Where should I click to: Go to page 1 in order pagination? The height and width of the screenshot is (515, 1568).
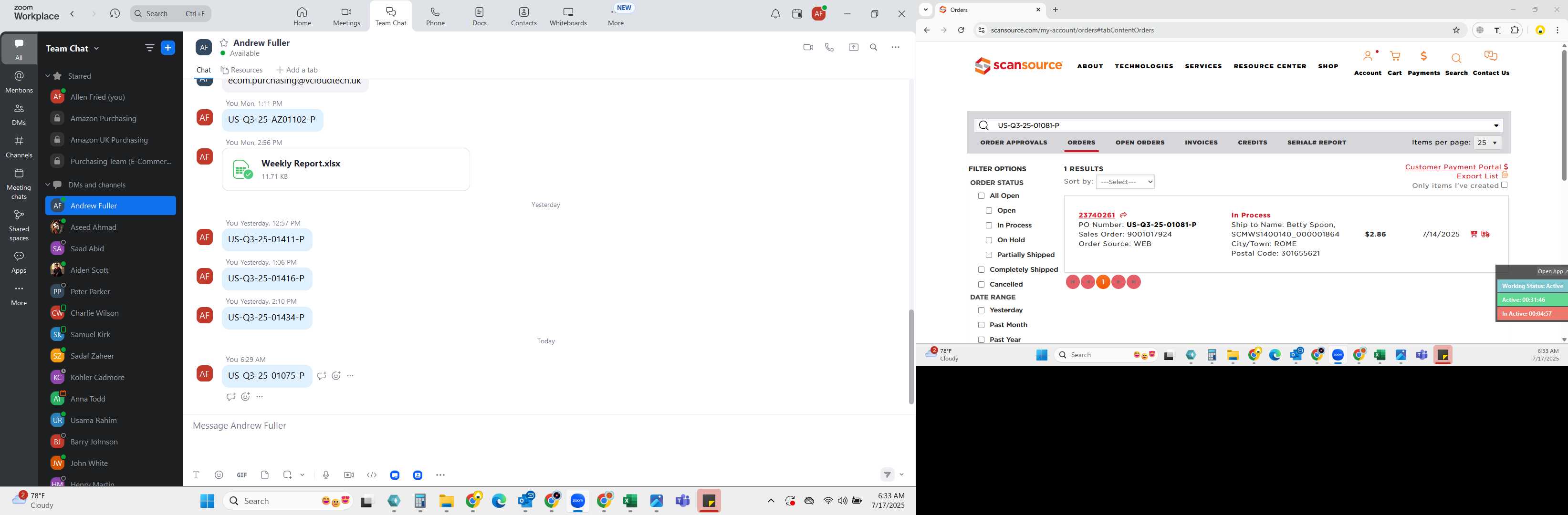point(1103,282)
